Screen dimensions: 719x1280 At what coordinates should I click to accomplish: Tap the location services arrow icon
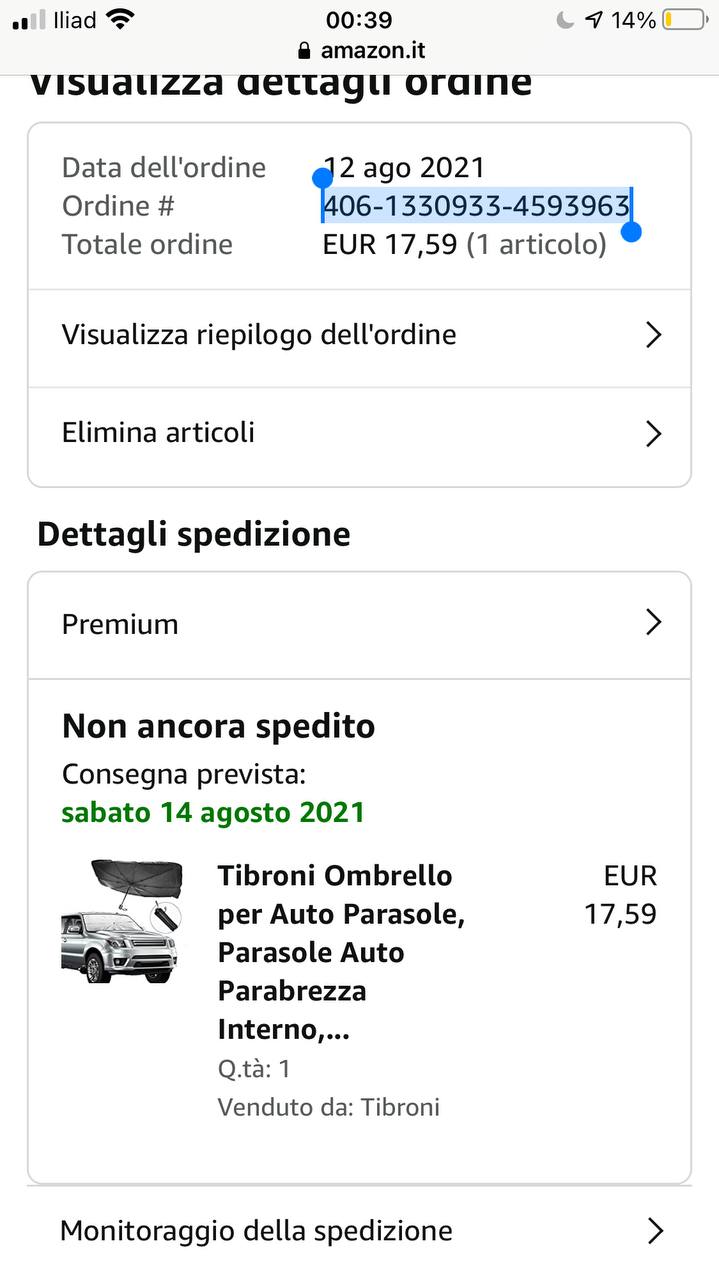coord(594,20)
